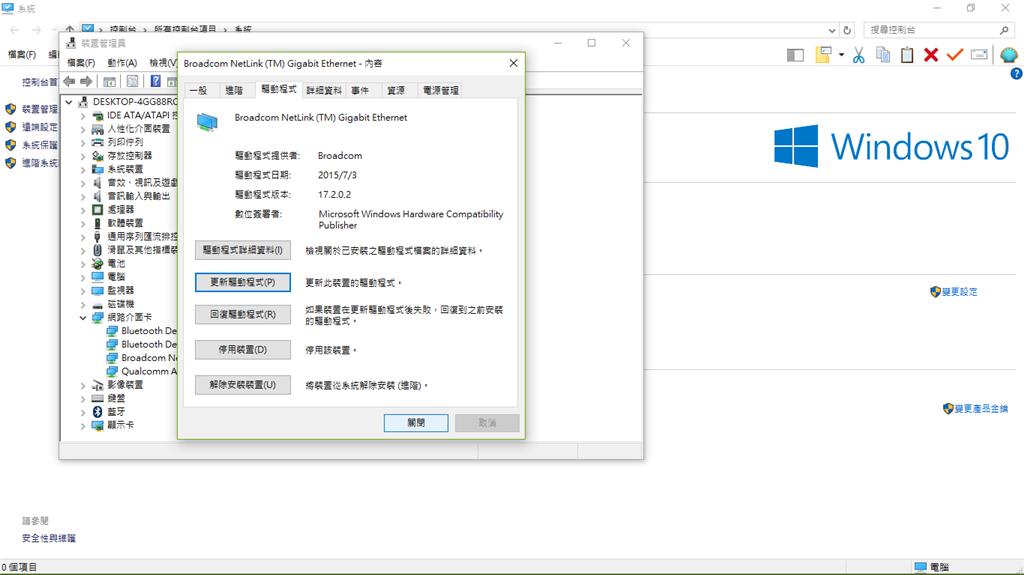Click show/hide console tree icon in Device Manager
The image size is (1024, 575).
pyautogui.click(x=110, y=82)
